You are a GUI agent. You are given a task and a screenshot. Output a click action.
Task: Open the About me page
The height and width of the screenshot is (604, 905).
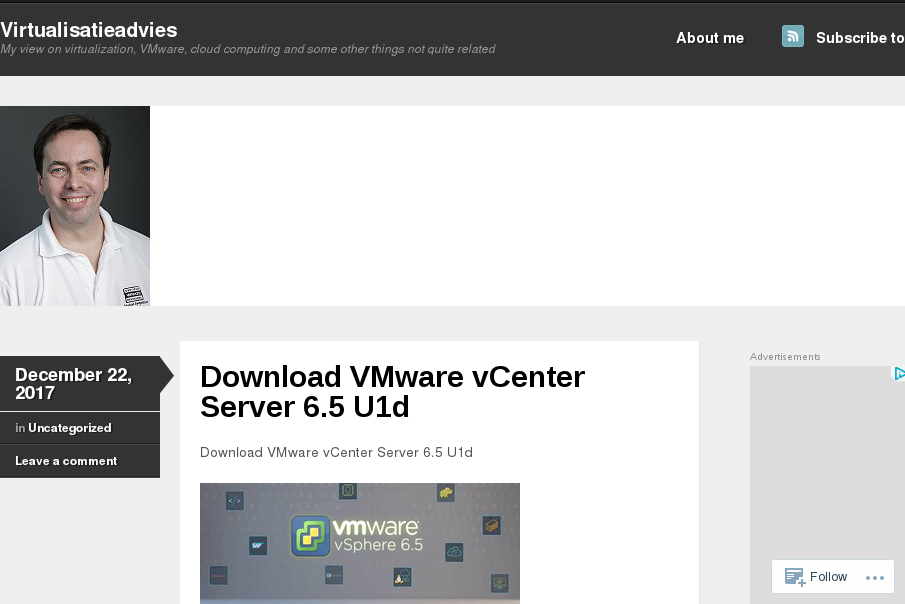[710, 38]
